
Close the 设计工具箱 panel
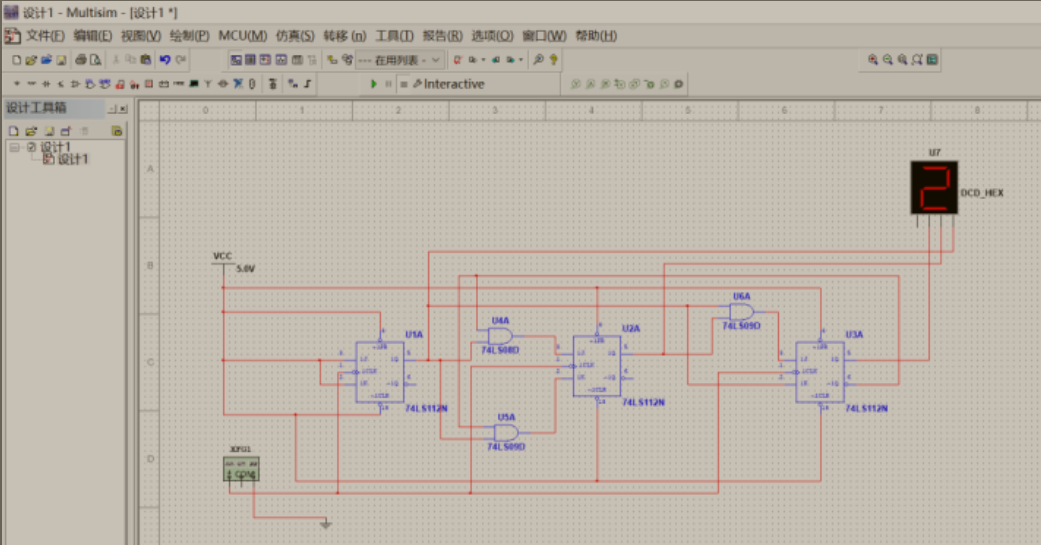point(123,108)
